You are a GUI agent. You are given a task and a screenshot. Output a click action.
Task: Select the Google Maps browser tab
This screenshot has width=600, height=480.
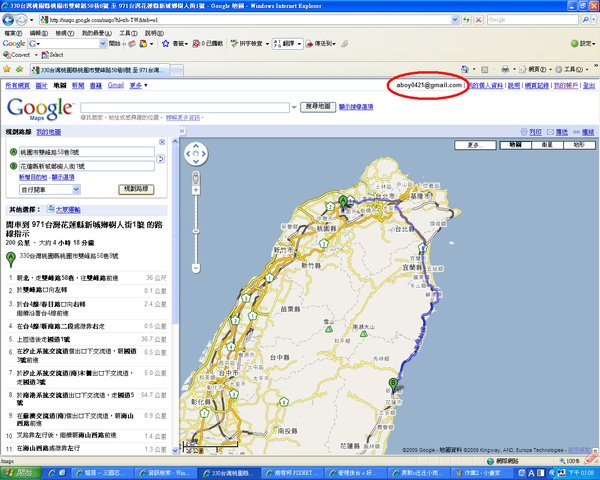click(x=99, y=70)
